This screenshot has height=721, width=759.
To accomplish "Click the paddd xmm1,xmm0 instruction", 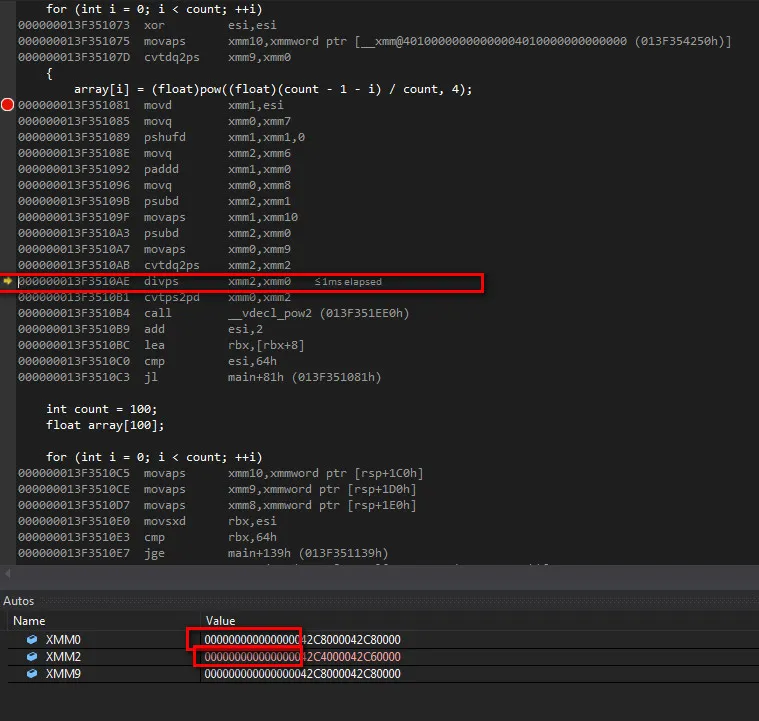I will pos(154,169).
